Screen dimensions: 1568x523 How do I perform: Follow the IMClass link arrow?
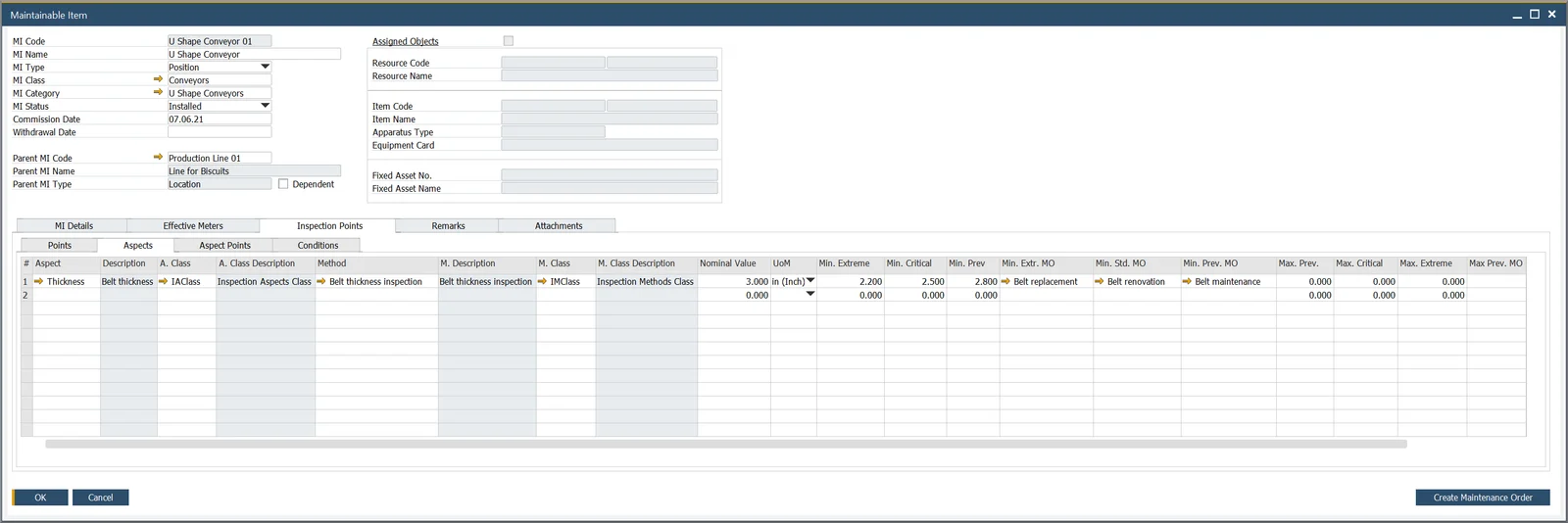(x=542, y=281)
